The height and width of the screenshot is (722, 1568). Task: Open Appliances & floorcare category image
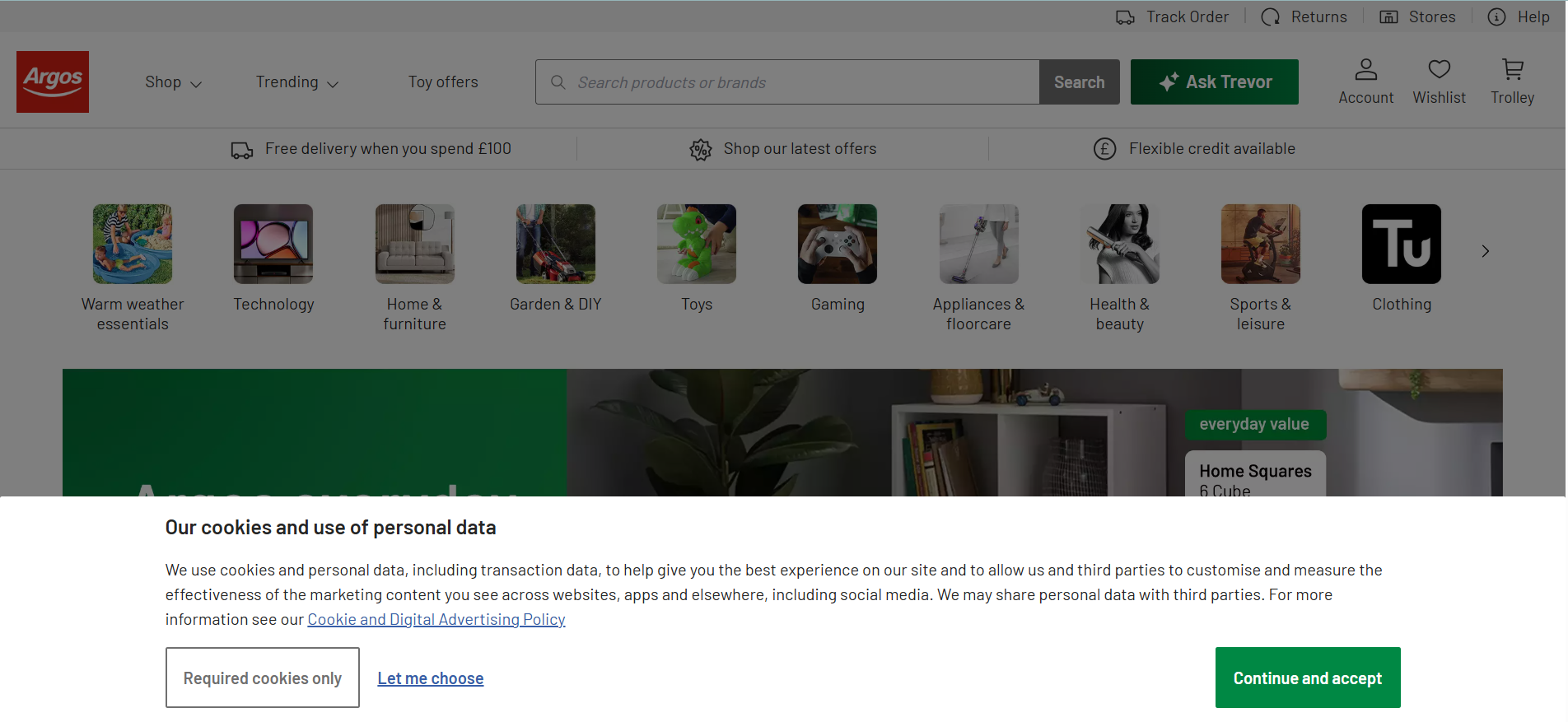click(x=979, y=244)
